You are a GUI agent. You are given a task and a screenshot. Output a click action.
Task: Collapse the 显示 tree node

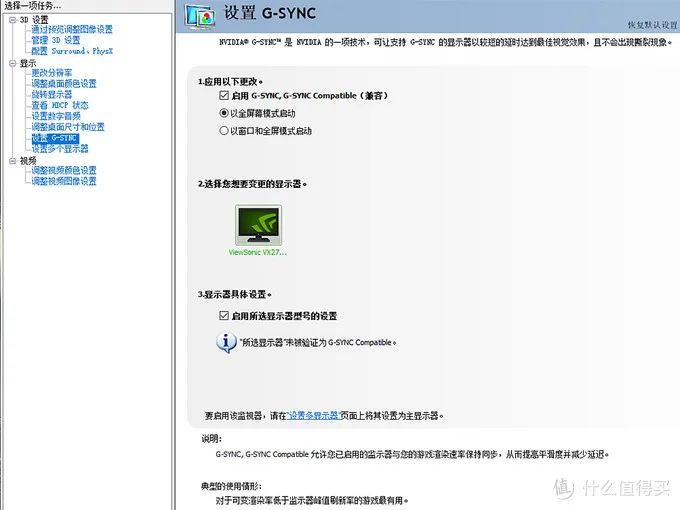coord(13,63)
